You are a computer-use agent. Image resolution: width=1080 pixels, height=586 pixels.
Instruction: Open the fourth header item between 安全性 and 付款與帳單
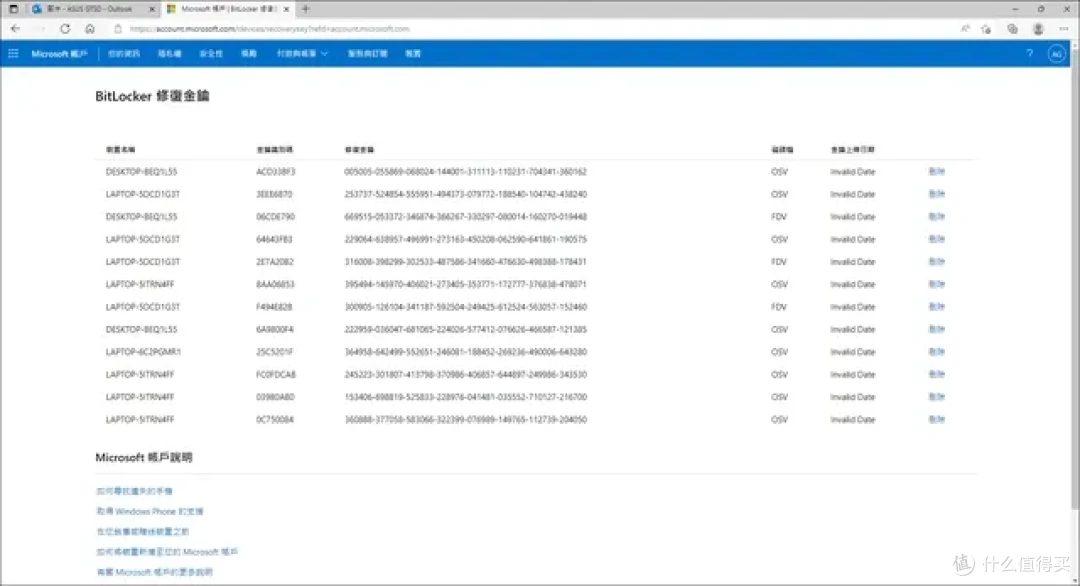249,54
